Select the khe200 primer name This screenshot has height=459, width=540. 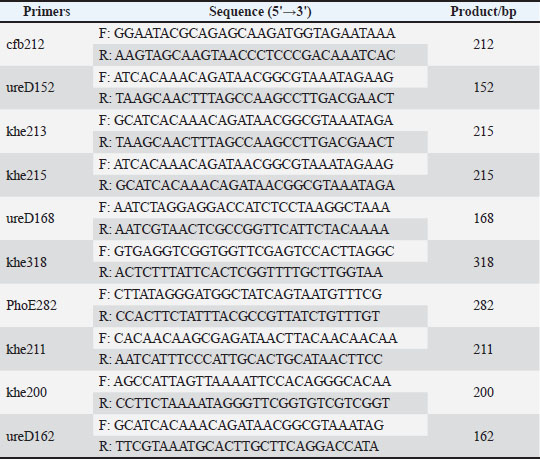pyautogui.click(x=26, y=393)
